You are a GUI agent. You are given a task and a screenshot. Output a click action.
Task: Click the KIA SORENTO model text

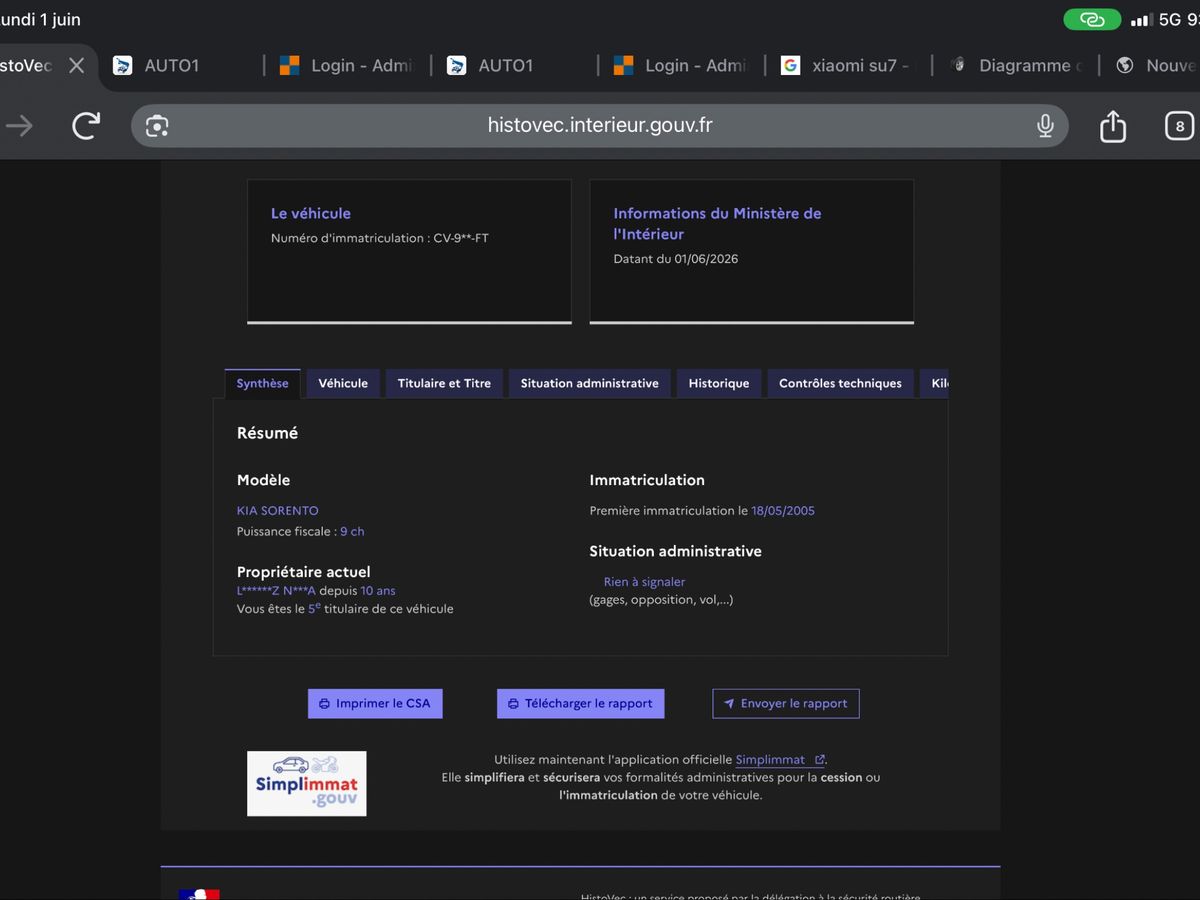(x=278, y=511)
